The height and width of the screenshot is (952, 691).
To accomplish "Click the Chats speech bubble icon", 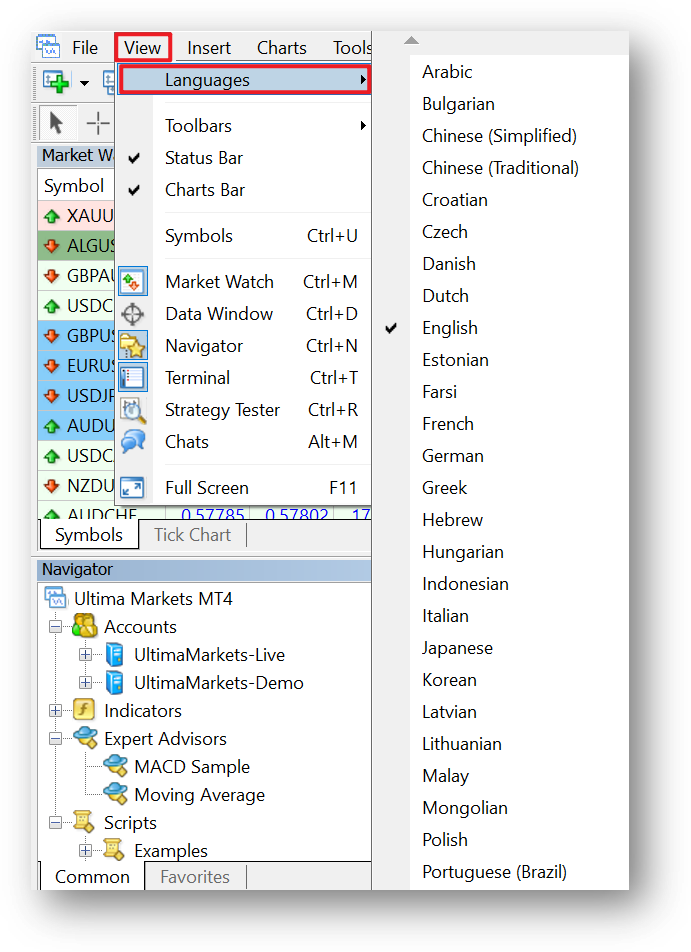I will pyautogui.click(x=132, y=441).
